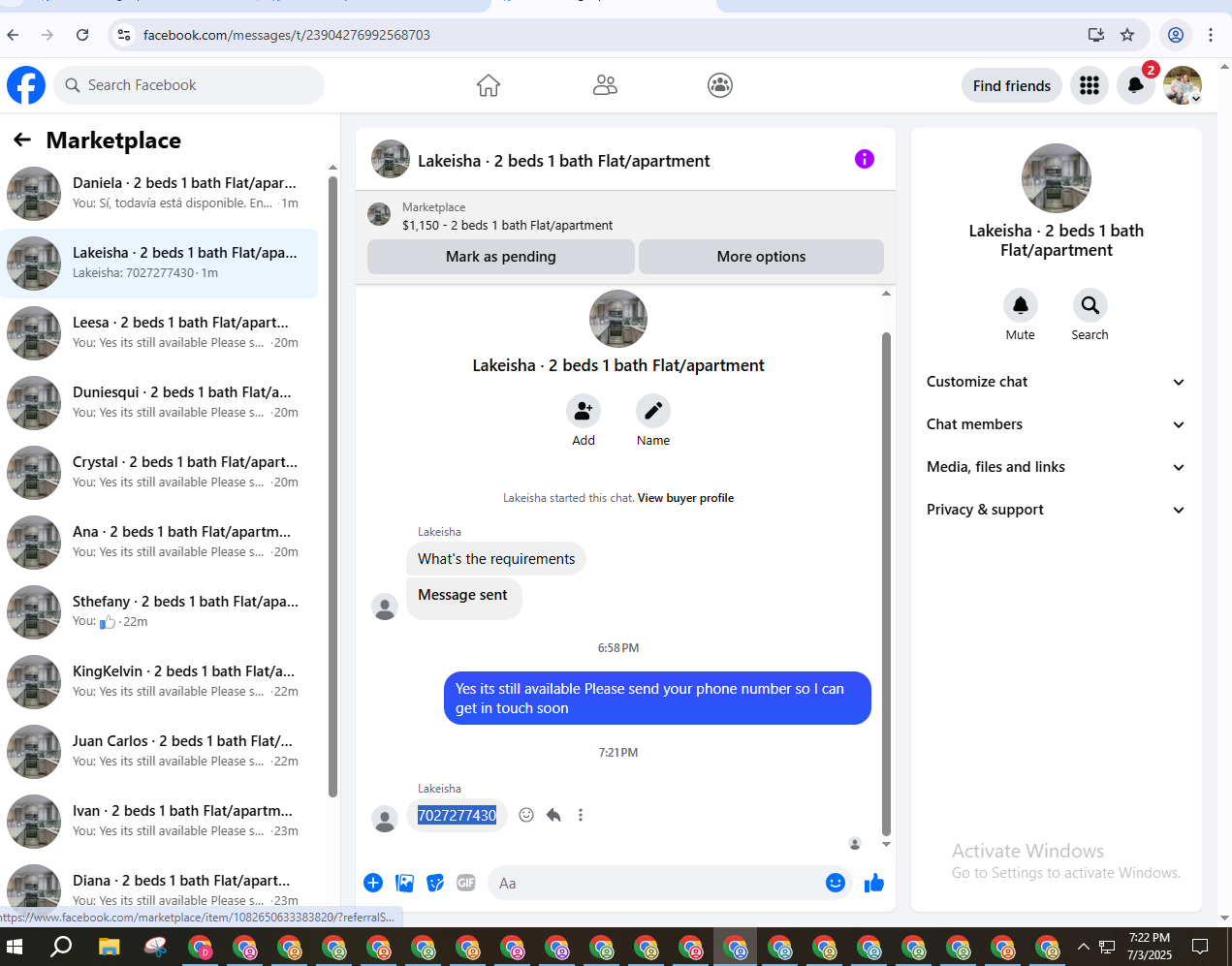Open Sthefany conversation
1232x966 pixels.
tap(159, 612)
